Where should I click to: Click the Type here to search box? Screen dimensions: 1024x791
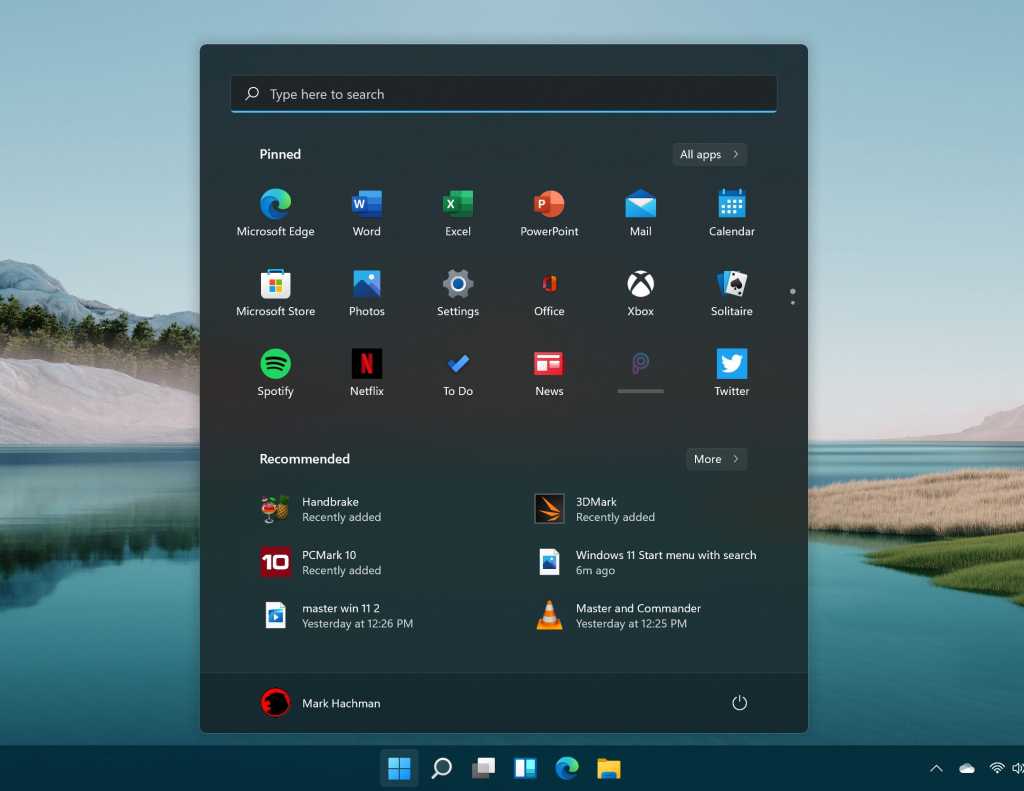pyautogui.click(x=504, y=94)
